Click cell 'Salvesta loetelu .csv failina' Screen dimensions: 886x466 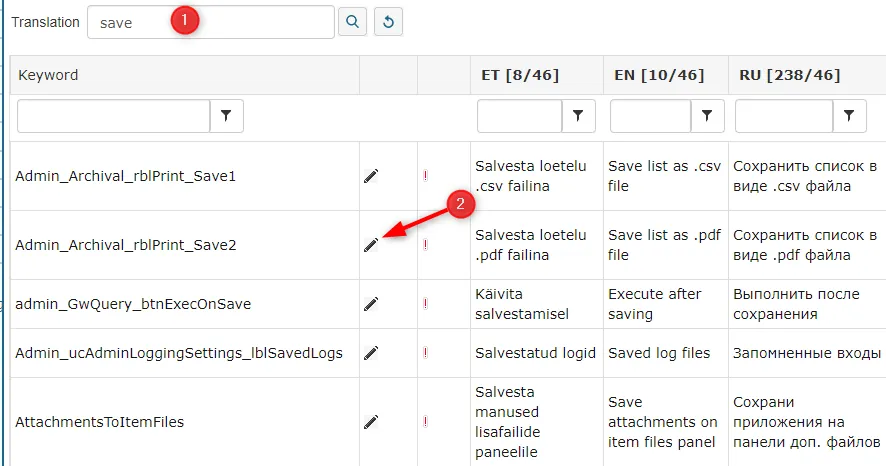click(537, 176)
